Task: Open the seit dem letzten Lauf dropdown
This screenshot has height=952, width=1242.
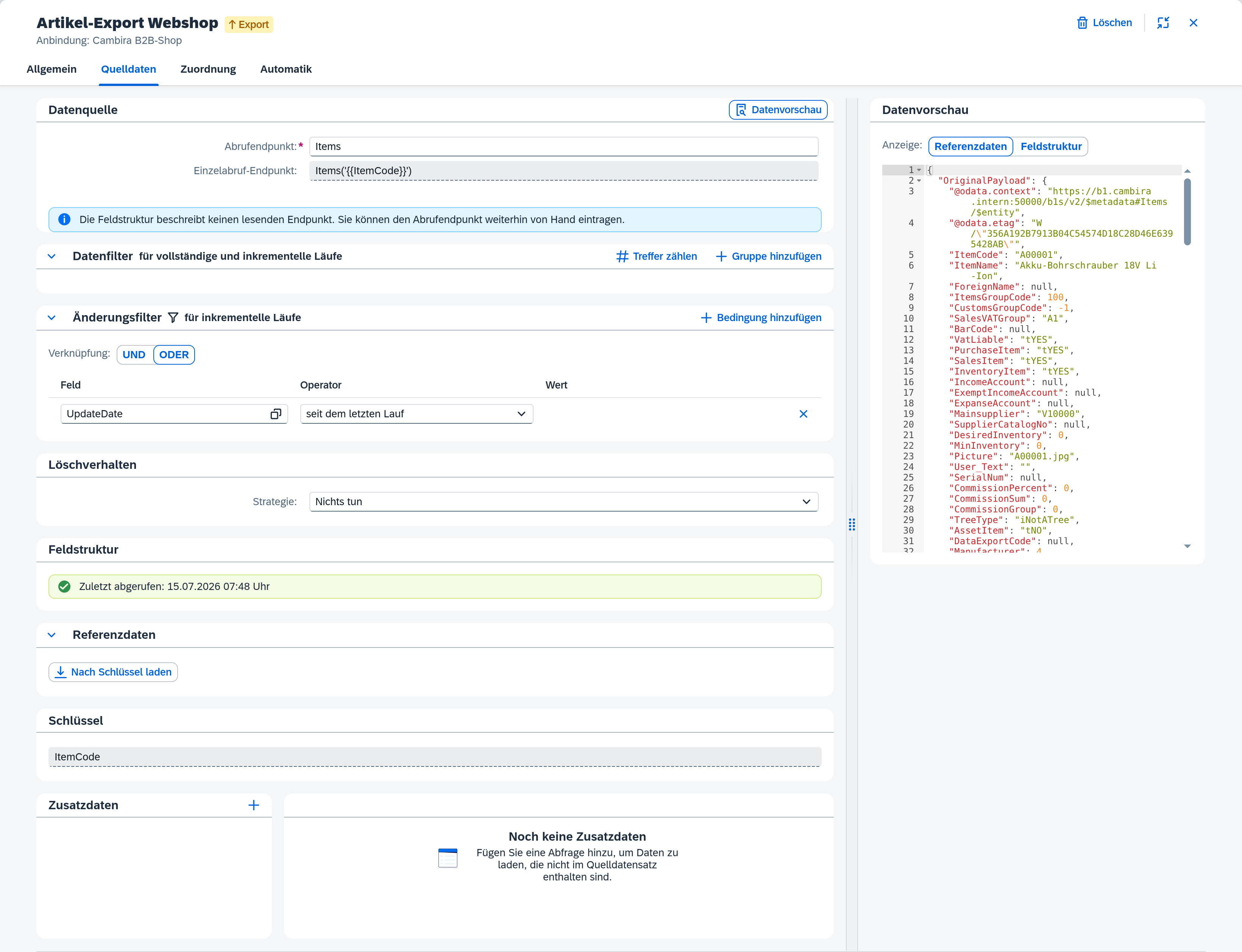Action: pos(417,414)
